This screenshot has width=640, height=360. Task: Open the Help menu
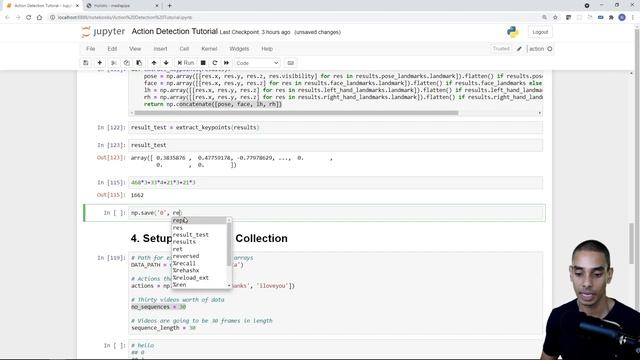click(x=267, y=49)
